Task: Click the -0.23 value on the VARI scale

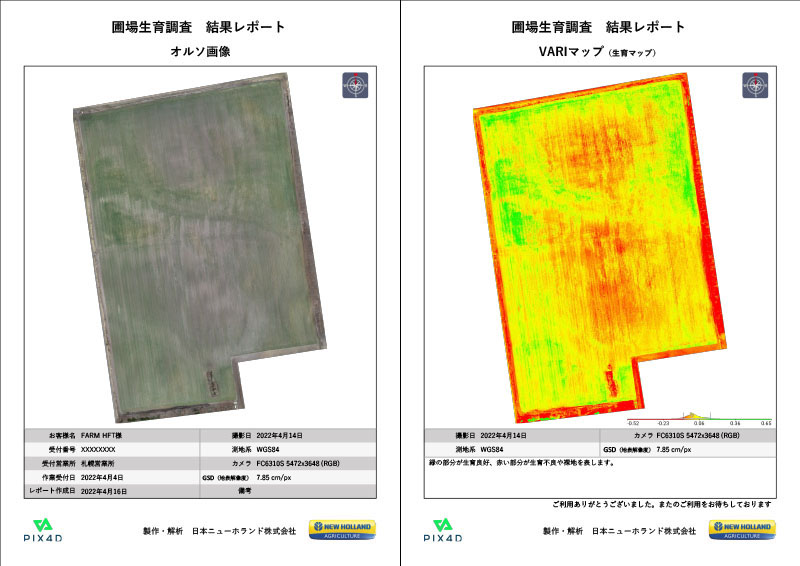Action: click(x=663, y=424)
